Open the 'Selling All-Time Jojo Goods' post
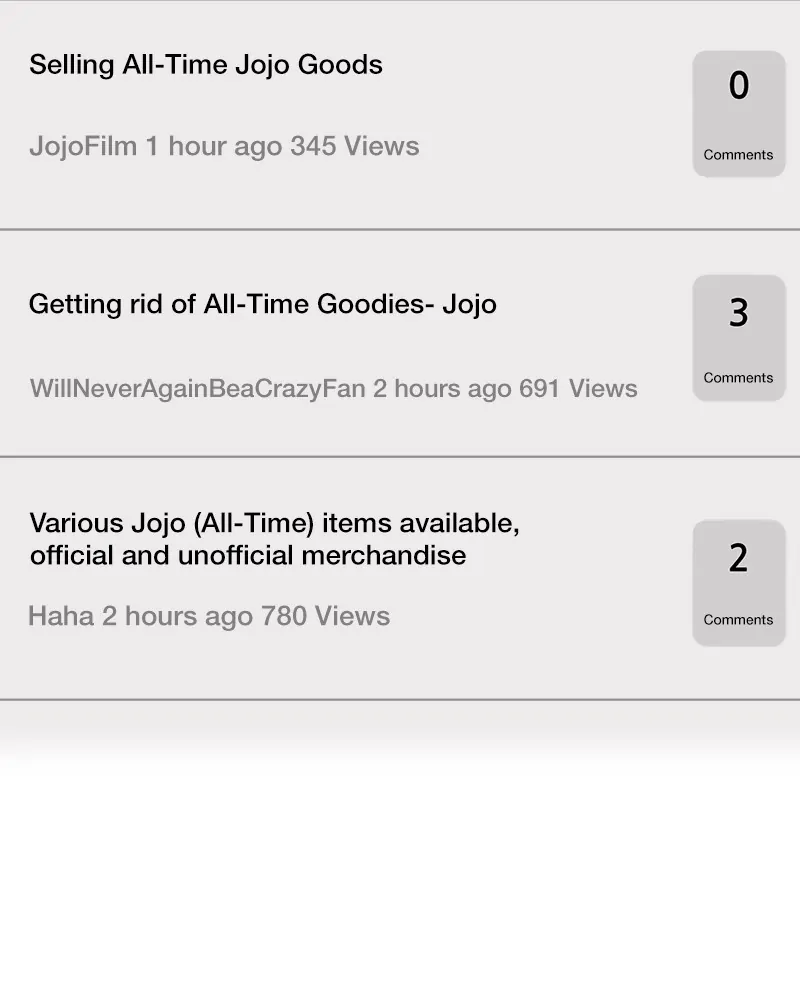Screen dimensions: 800x1000 point(205,65)
